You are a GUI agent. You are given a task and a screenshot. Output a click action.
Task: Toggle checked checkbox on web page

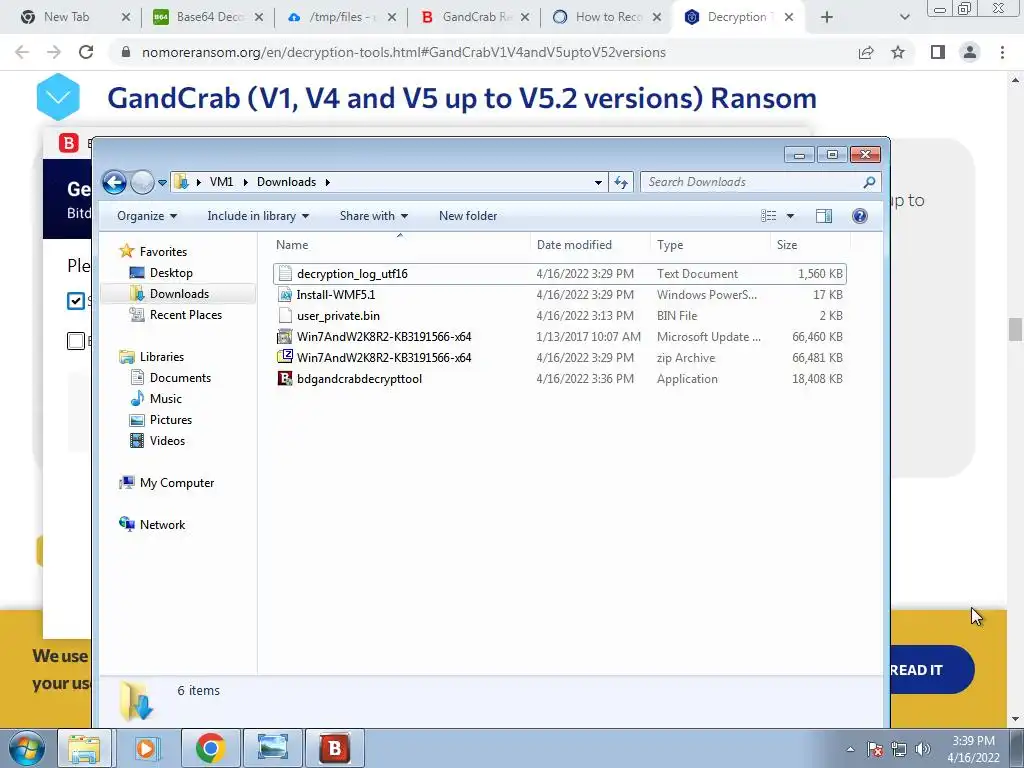[76, 300]
